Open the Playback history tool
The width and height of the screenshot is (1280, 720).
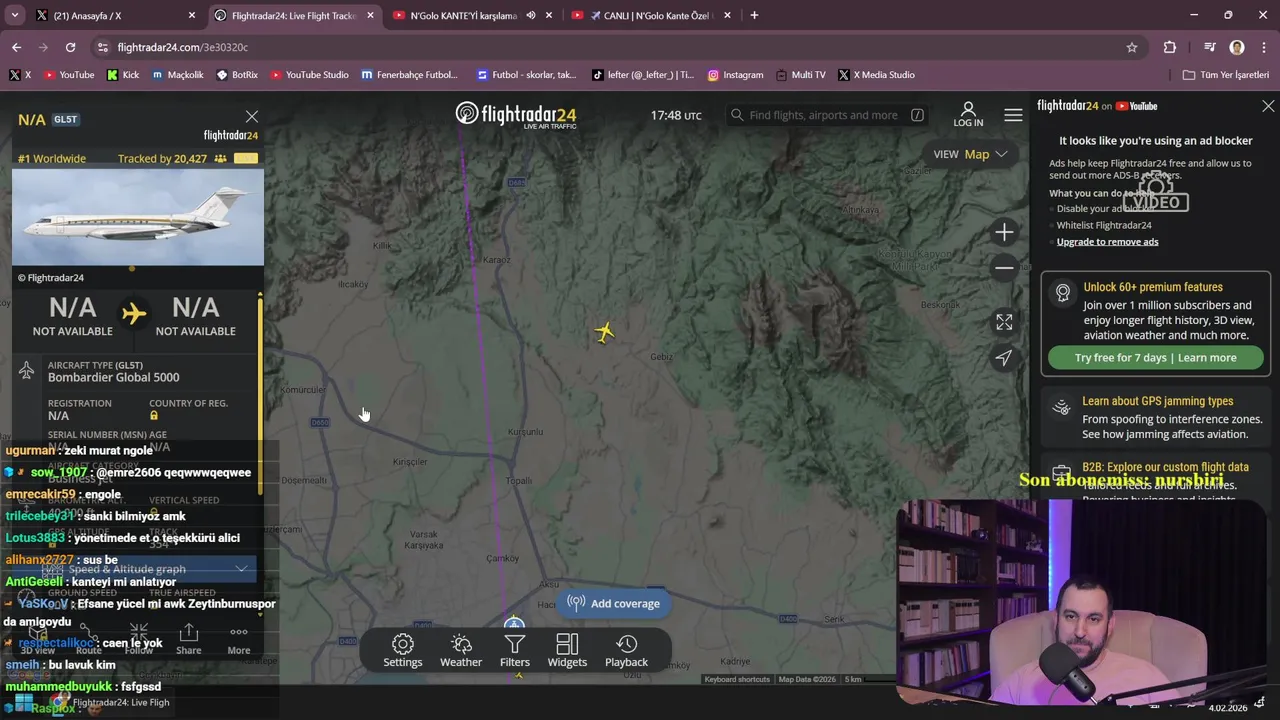pos(626,651)
